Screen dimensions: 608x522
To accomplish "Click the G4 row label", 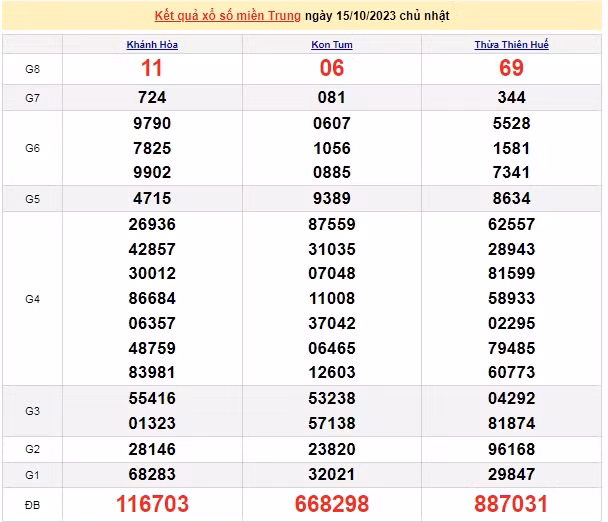I will (32, 298).
